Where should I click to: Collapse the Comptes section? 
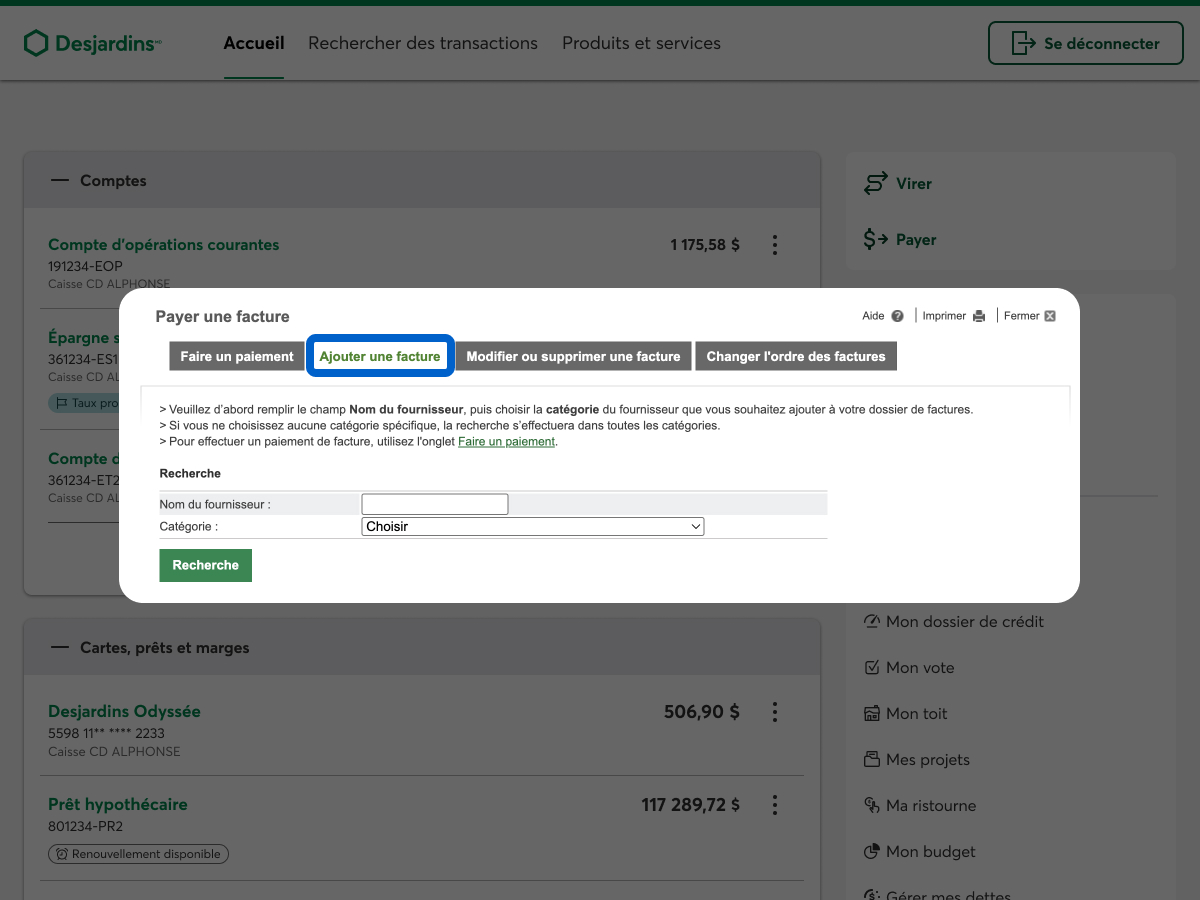(x=61, y=181)
